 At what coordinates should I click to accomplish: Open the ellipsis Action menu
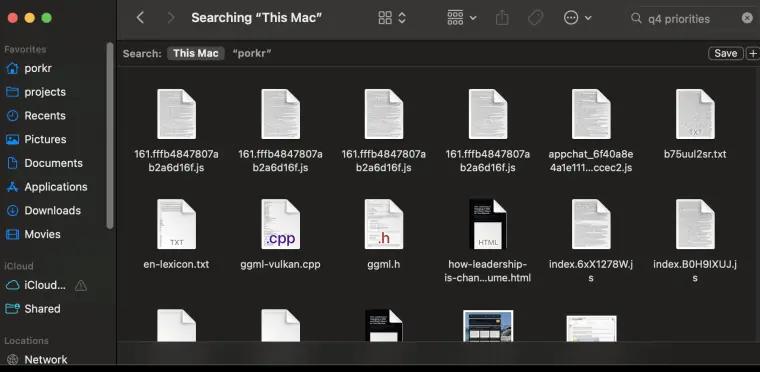[x=577, y=18]
